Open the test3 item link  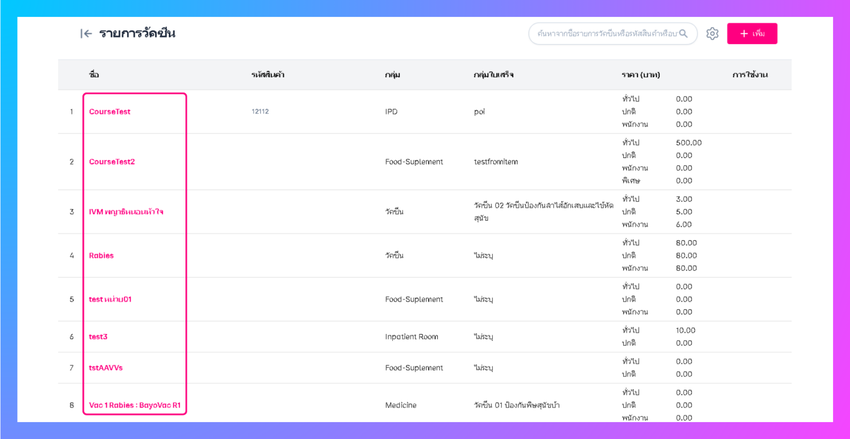(x=98, y=337)
